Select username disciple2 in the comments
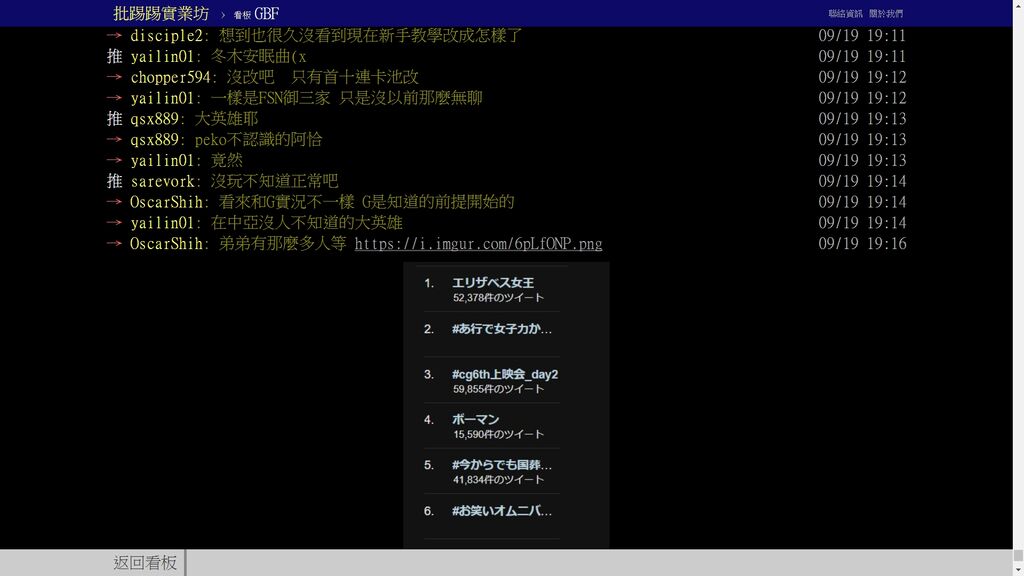This screenshot has width=1024, height=576. (166, 35)
